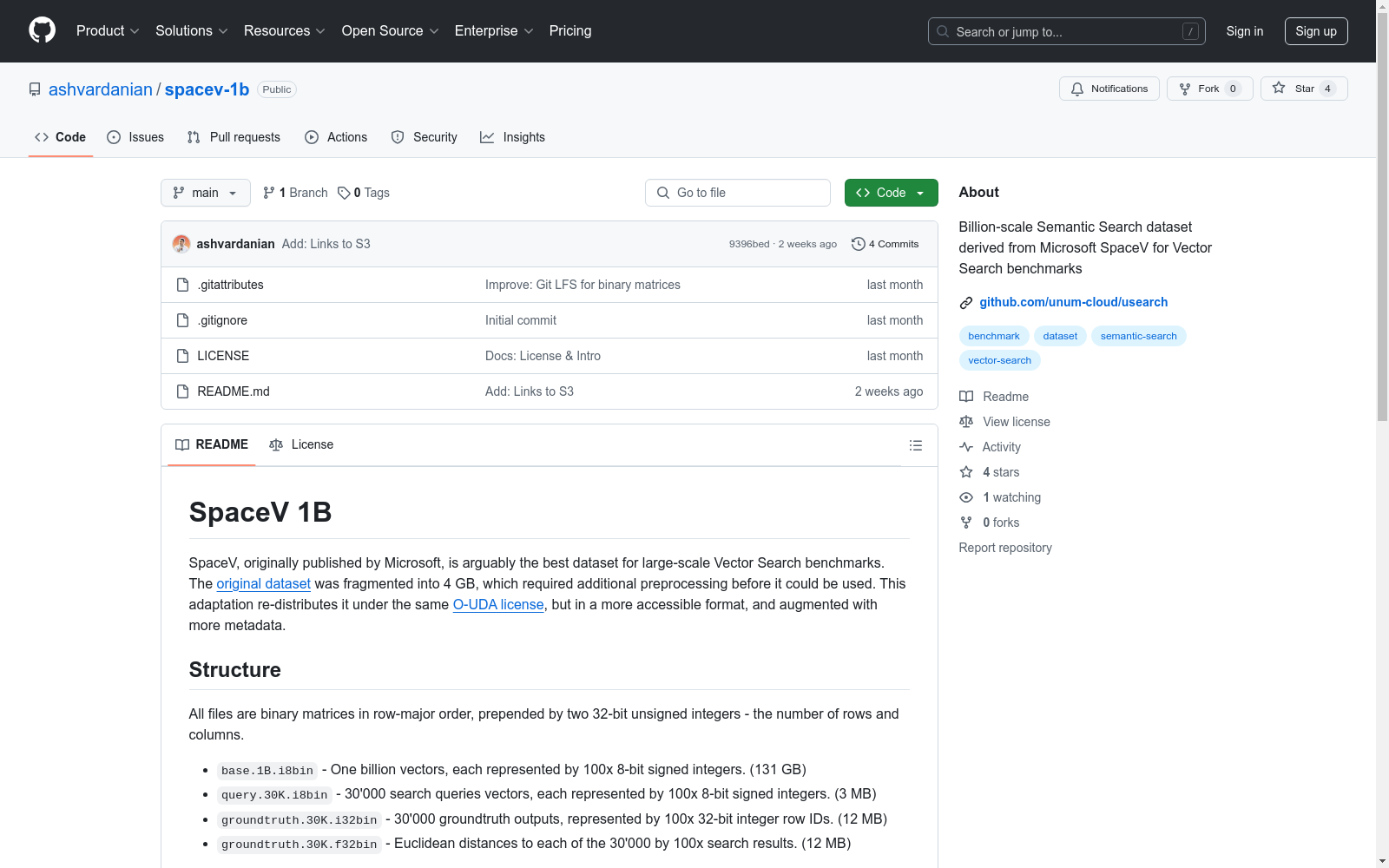Click the GitHub logo icon
Viewport: 1389px width, 868px height.
(42, 30)
